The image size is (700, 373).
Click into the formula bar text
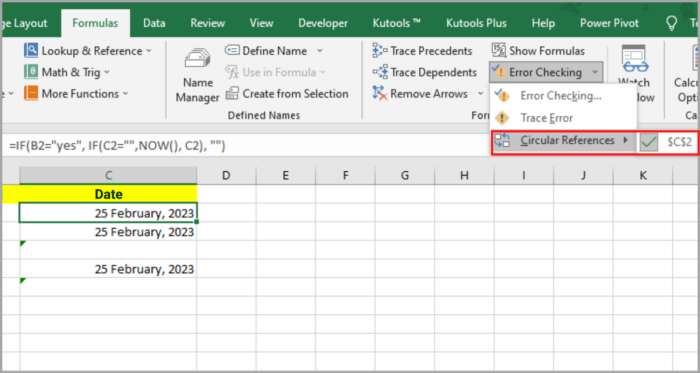click(117, 145)
